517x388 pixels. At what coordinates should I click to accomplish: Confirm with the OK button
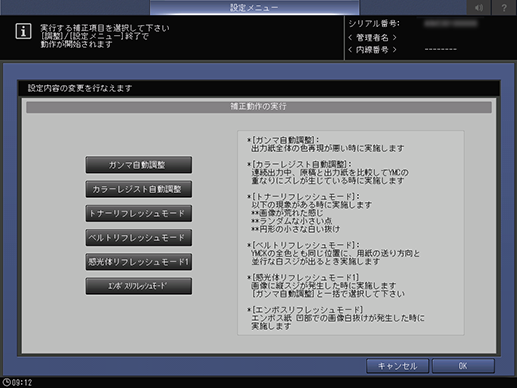[463, 366]
